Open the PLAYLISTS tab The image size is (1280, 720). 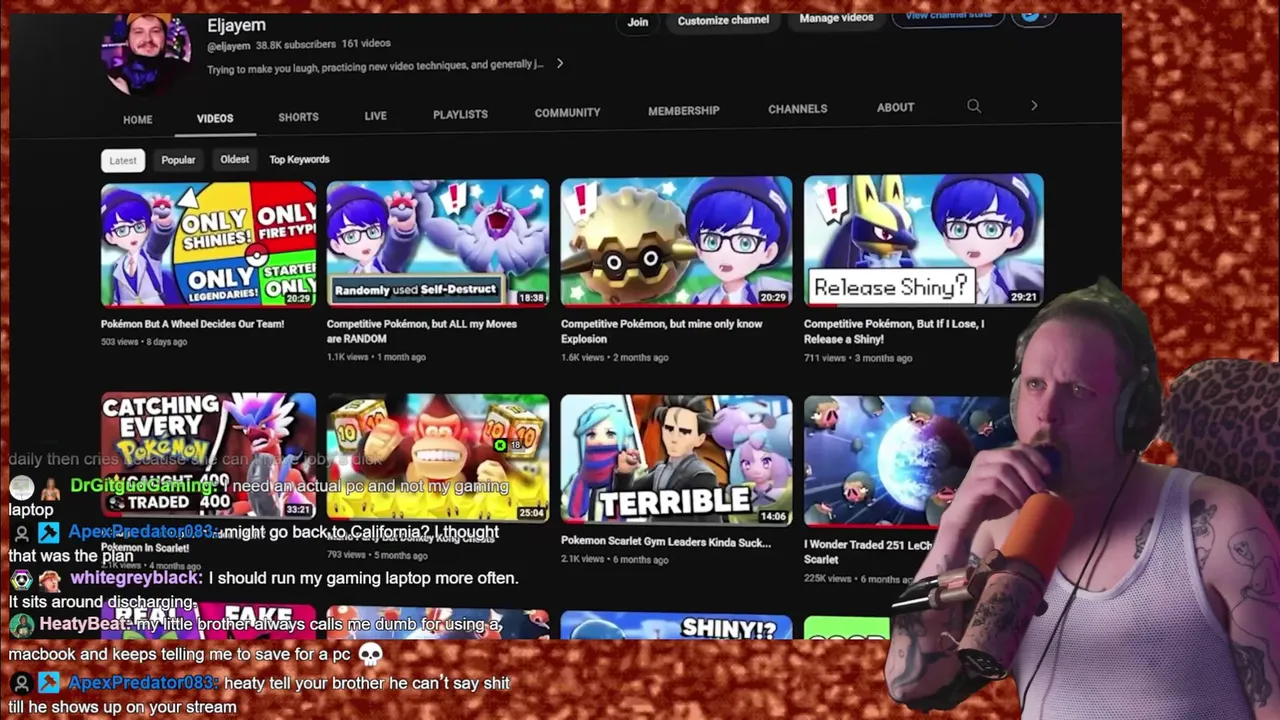click(x=460, y=114)
